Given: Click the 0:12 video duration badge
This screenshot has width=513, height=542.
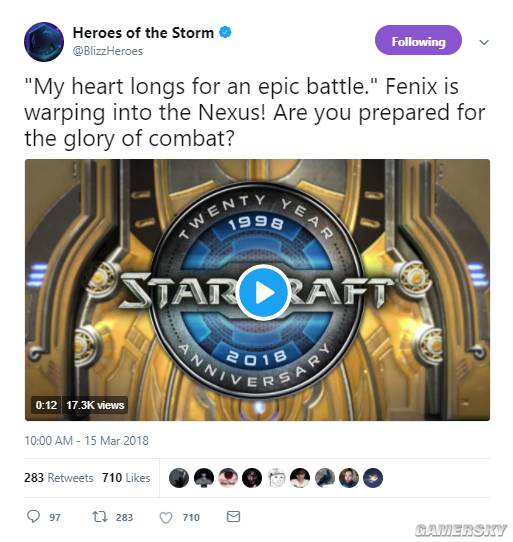Looking at the screenshot, I should [46, 405].
